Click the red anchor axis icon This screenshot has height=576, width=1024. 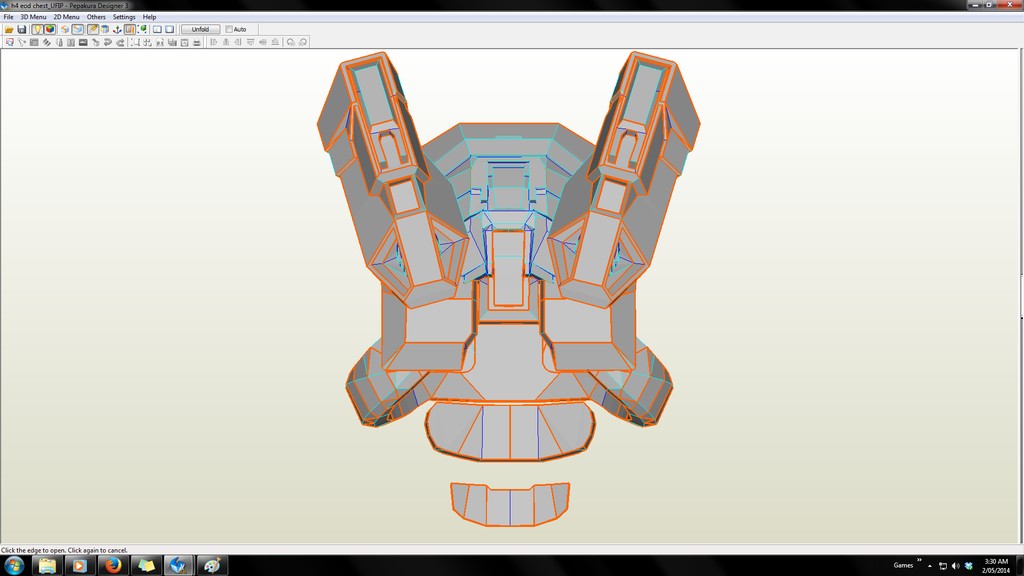tap(117, 29)
